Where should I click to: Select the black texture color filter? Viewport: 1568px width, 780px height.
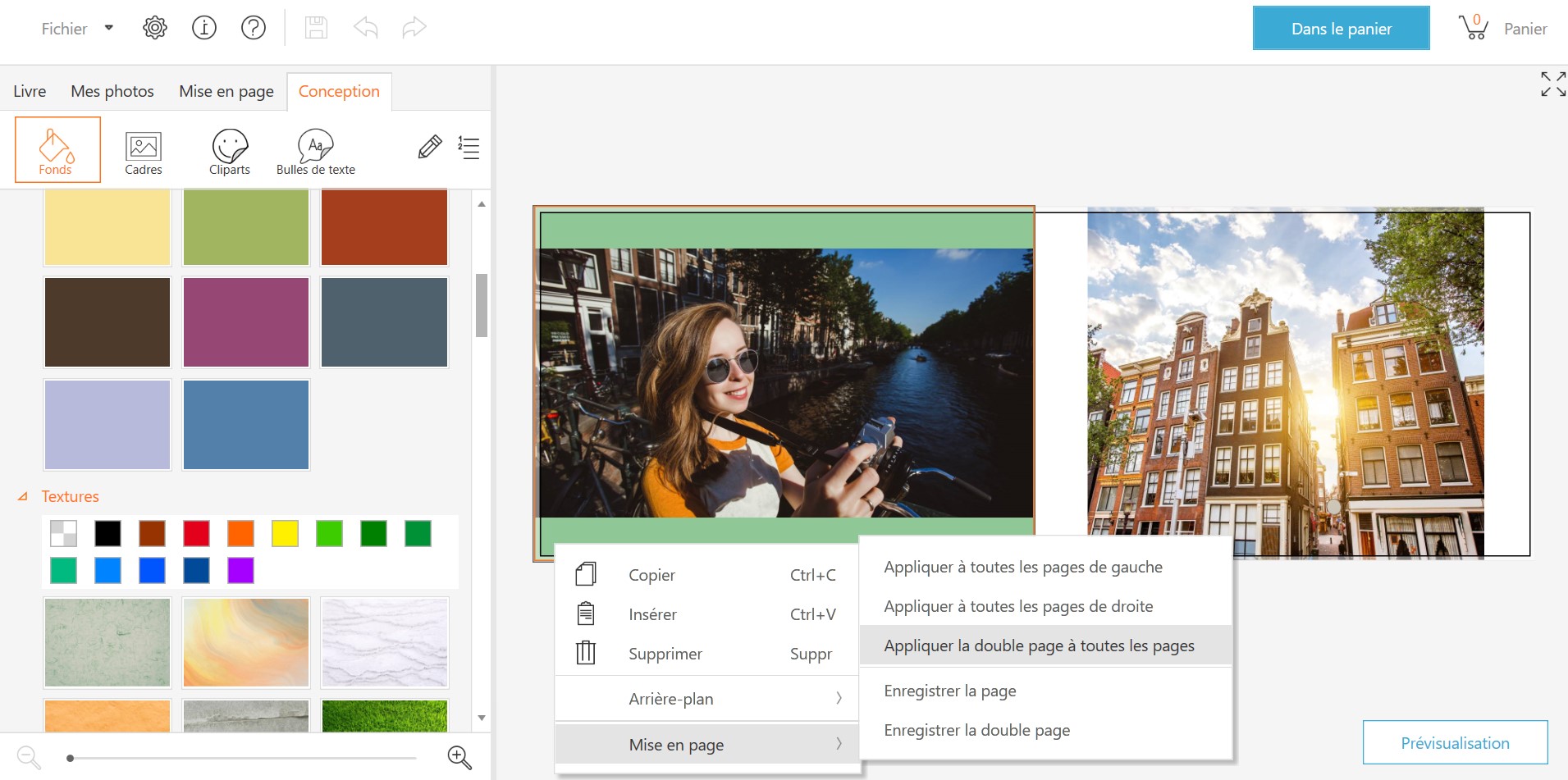point(107,534)
